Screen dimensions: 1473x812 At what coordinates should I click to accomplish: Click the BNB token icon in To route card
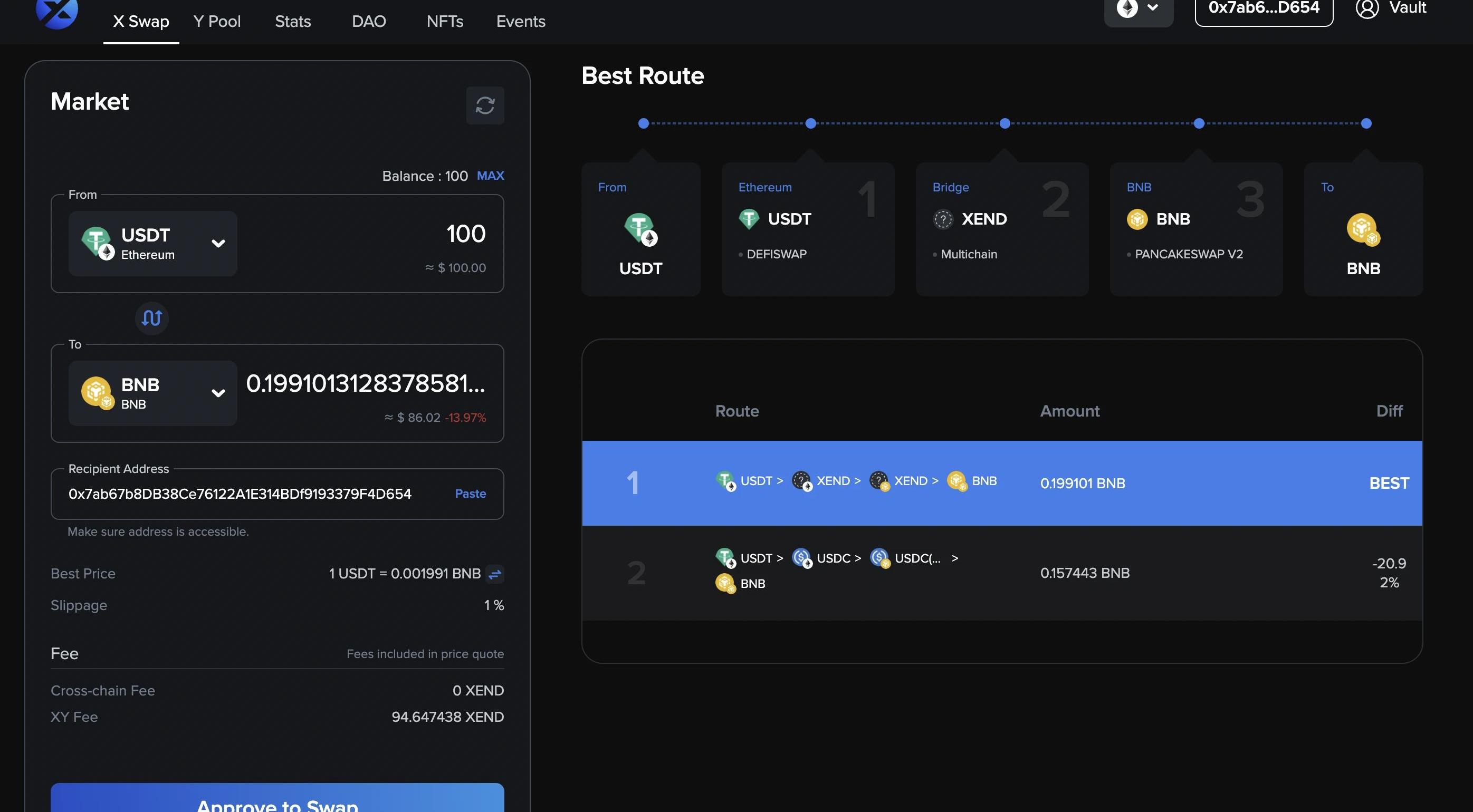click(1363, 229)
